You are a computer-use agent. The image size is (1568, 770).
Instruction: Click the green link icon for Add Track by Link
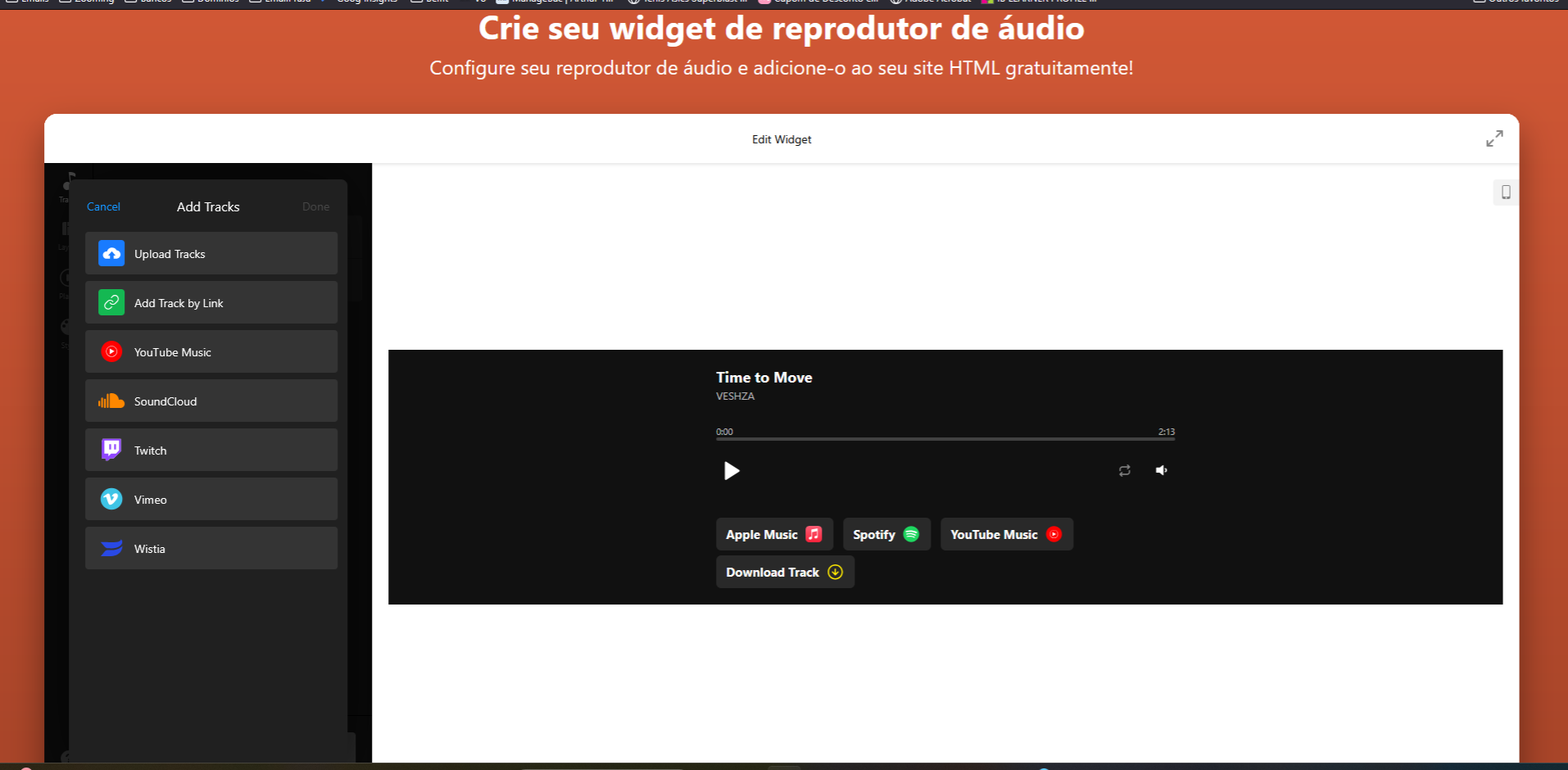tap(111, 302)
